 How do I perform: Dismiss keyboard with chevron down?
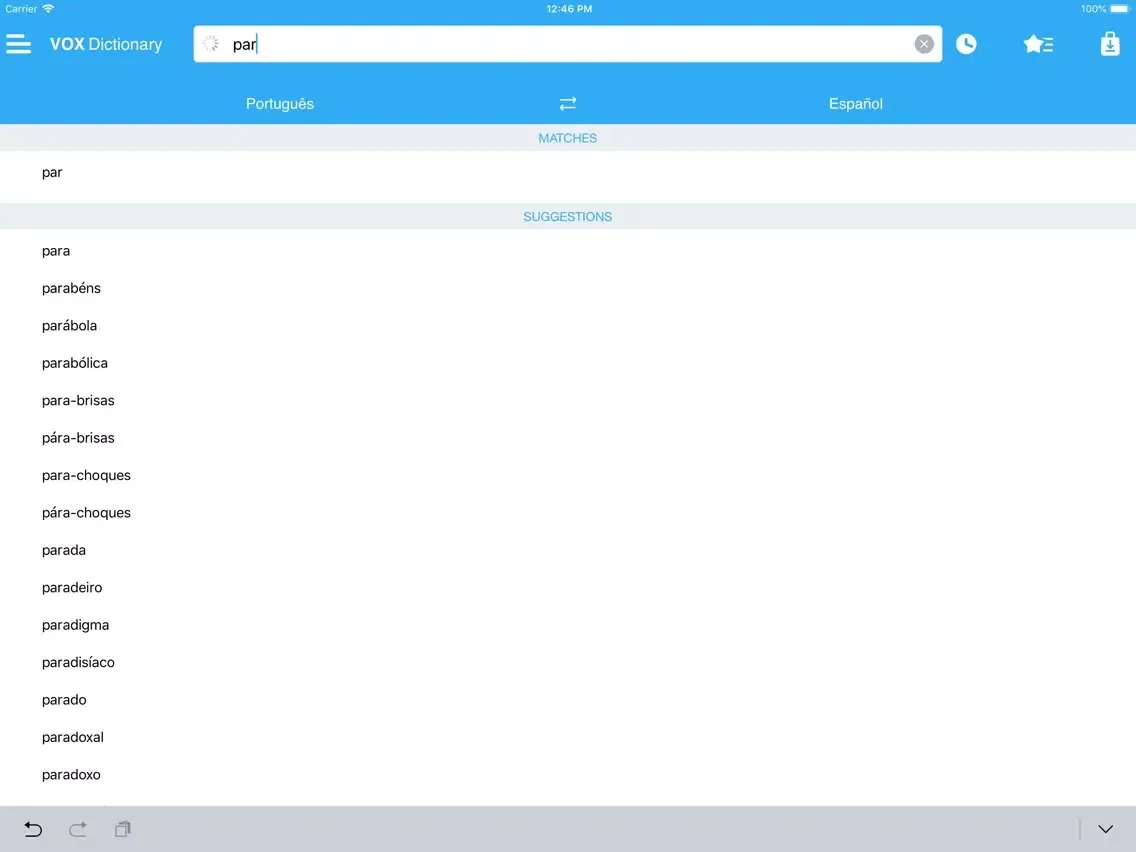1105,829
